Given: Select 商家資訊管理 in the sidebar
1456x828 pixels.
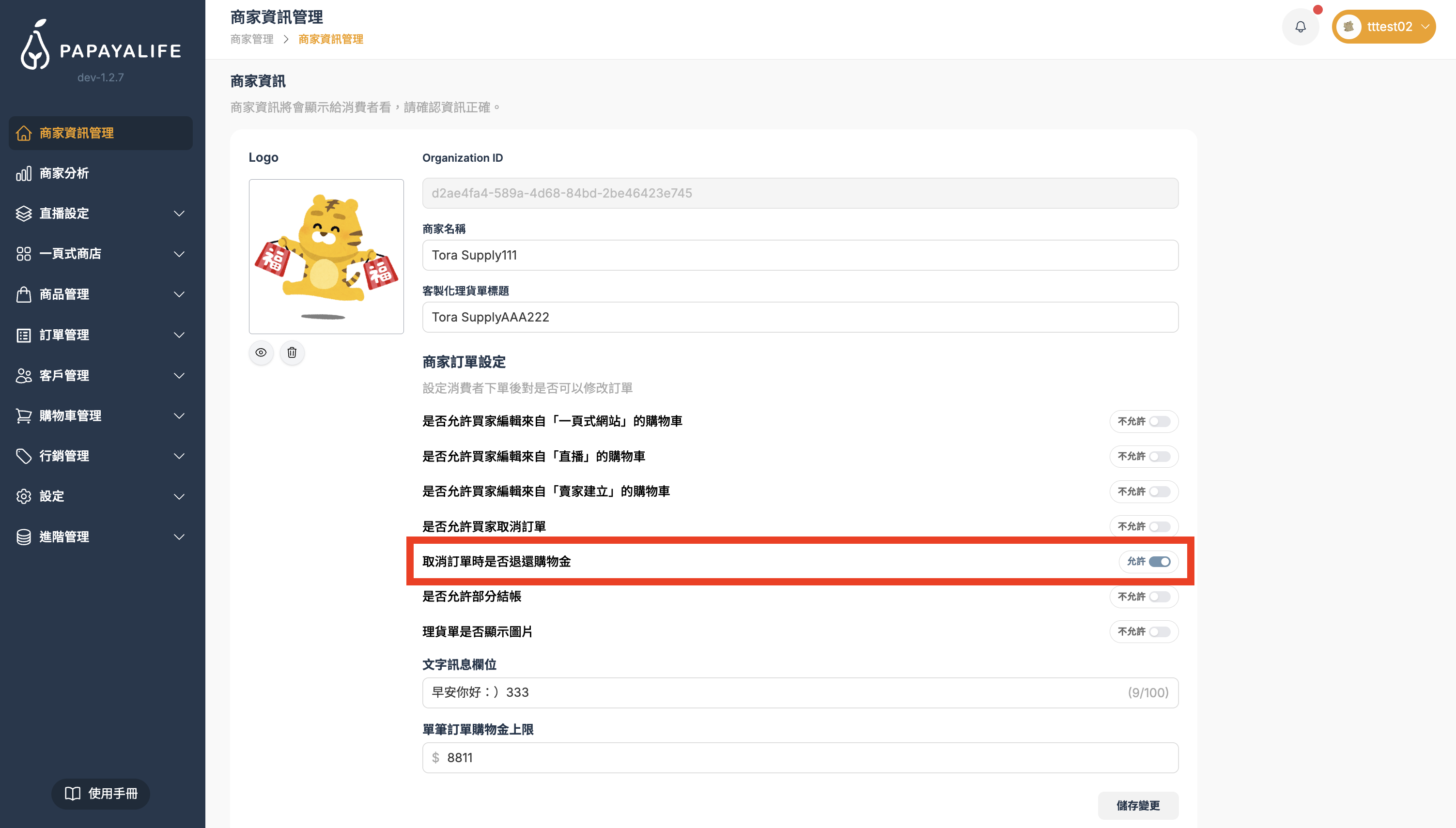Looking at the screenshot, I should pyautogui.click(x=101, y=133).
